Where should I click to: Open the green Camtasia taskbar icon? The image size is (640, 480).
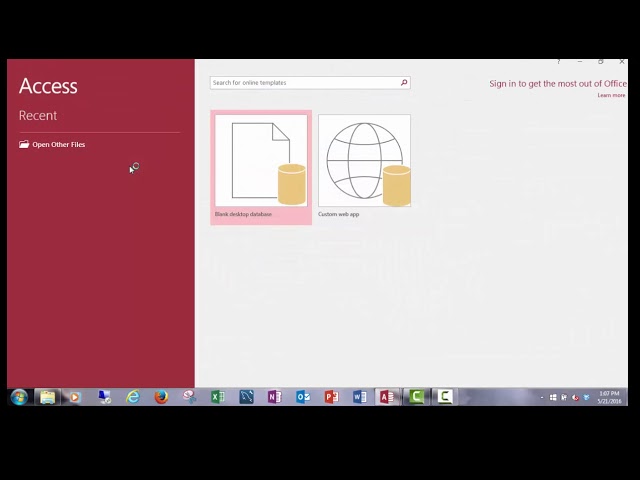[x=416, y=397]
